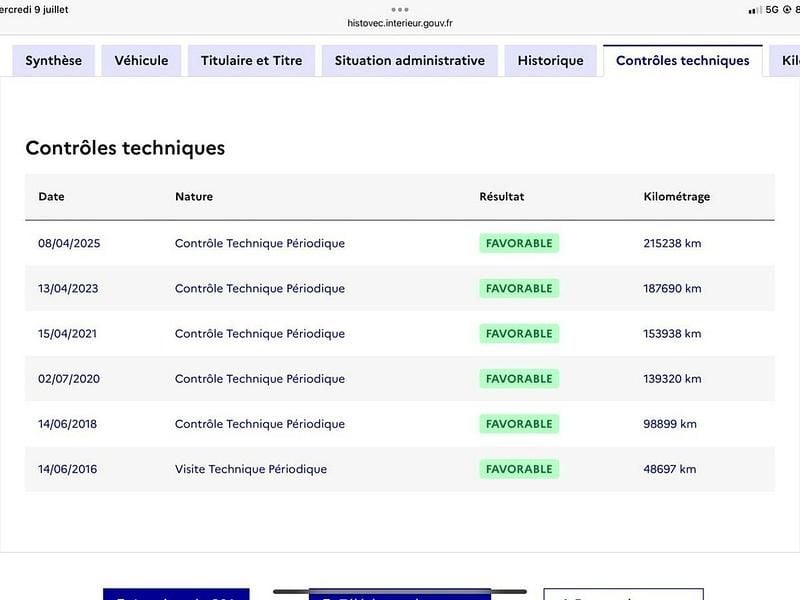
Task: Open the partially visible Kilométrage tab
Action: (x=788, y=61)
